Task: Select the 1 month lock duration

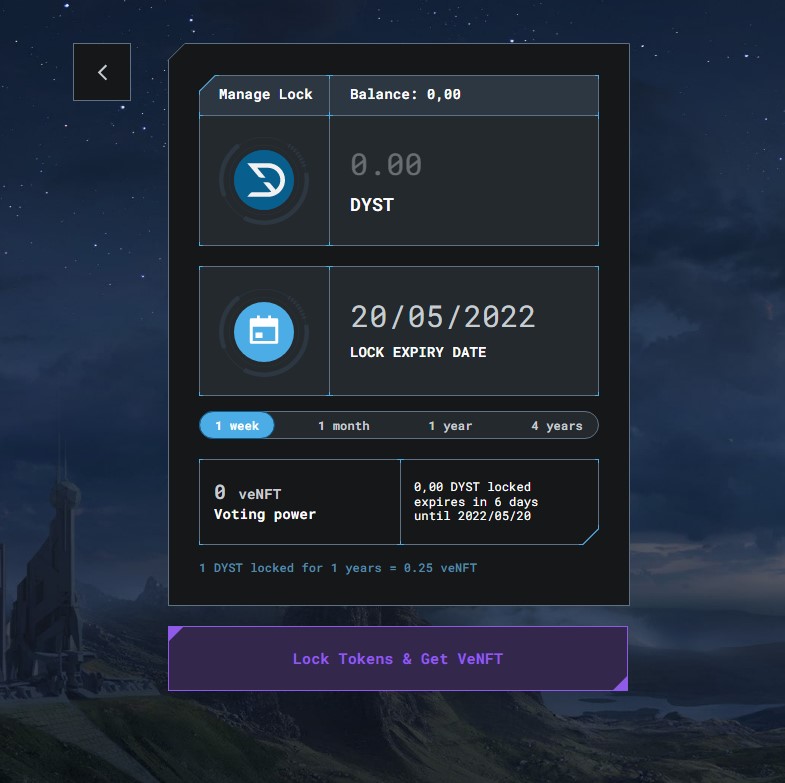Action: (x=344, y=426)
